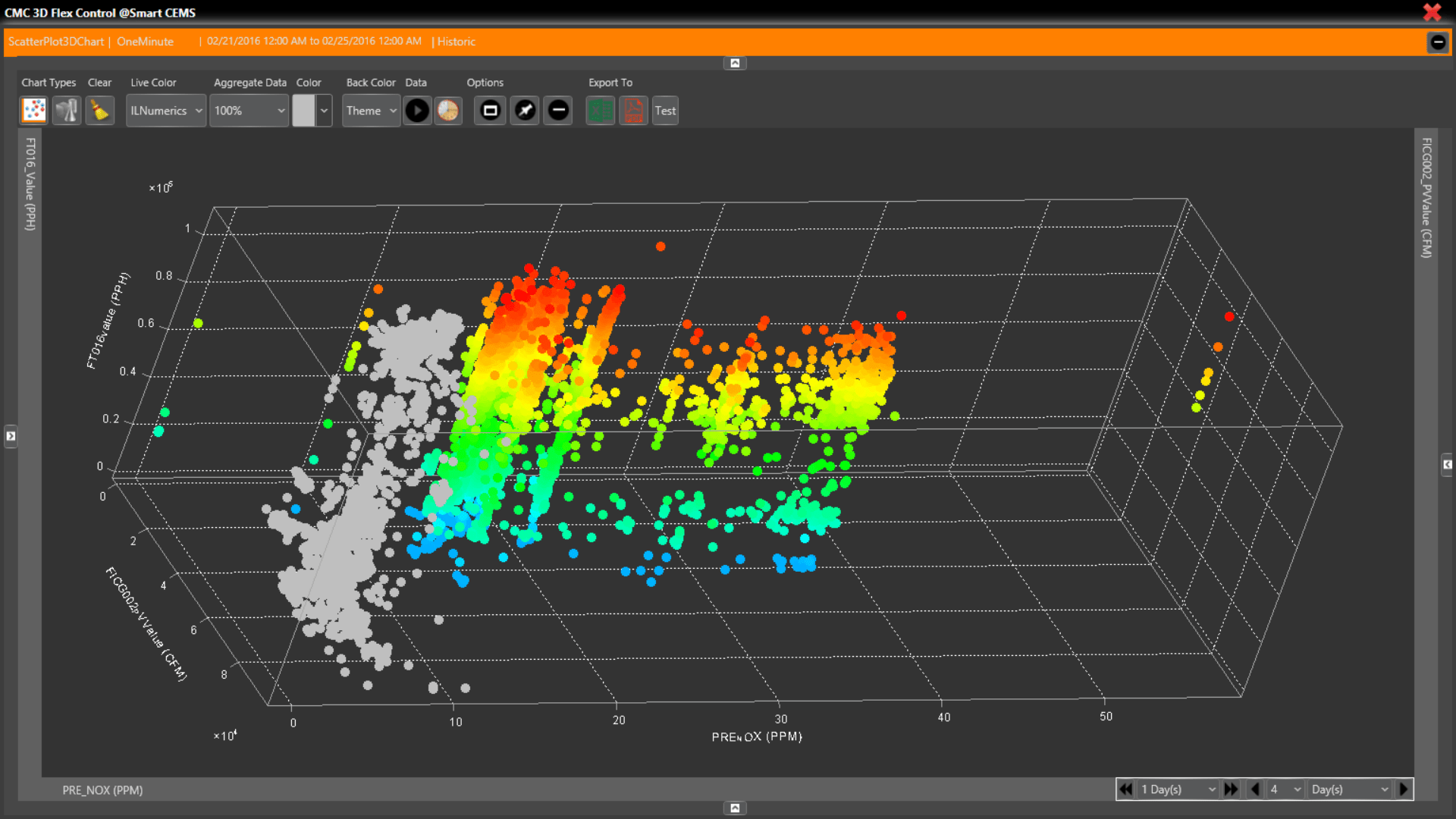The width and height of the screenshot is (1456, 819).
Task: Click the gray Color swatch
Action: pos(304,111)
